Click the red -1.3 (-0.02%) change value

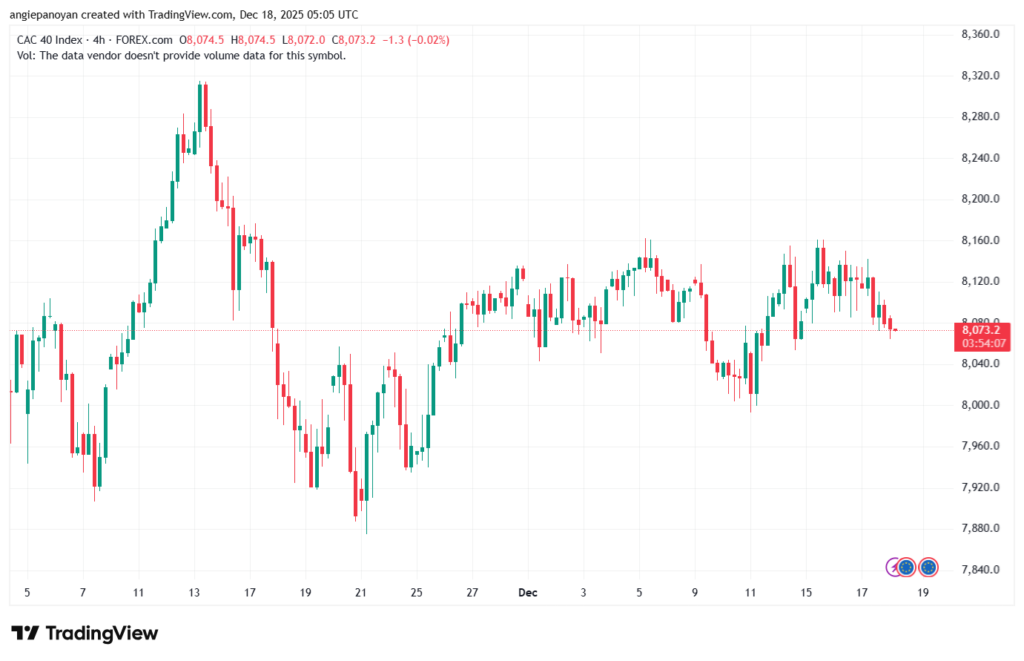pos(415,40)
